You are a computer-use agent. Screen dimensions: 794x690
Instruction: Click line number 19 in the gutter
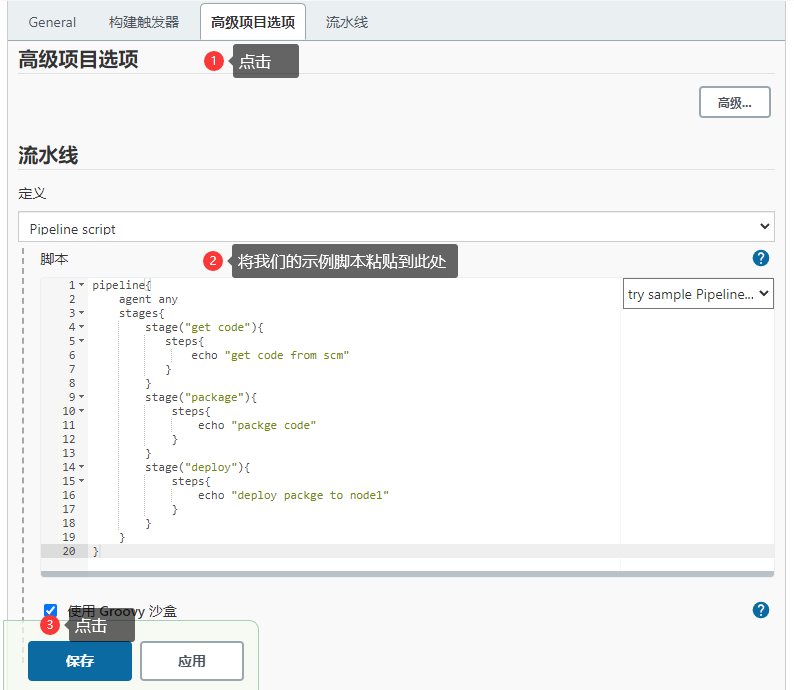(x=69, y=537)
